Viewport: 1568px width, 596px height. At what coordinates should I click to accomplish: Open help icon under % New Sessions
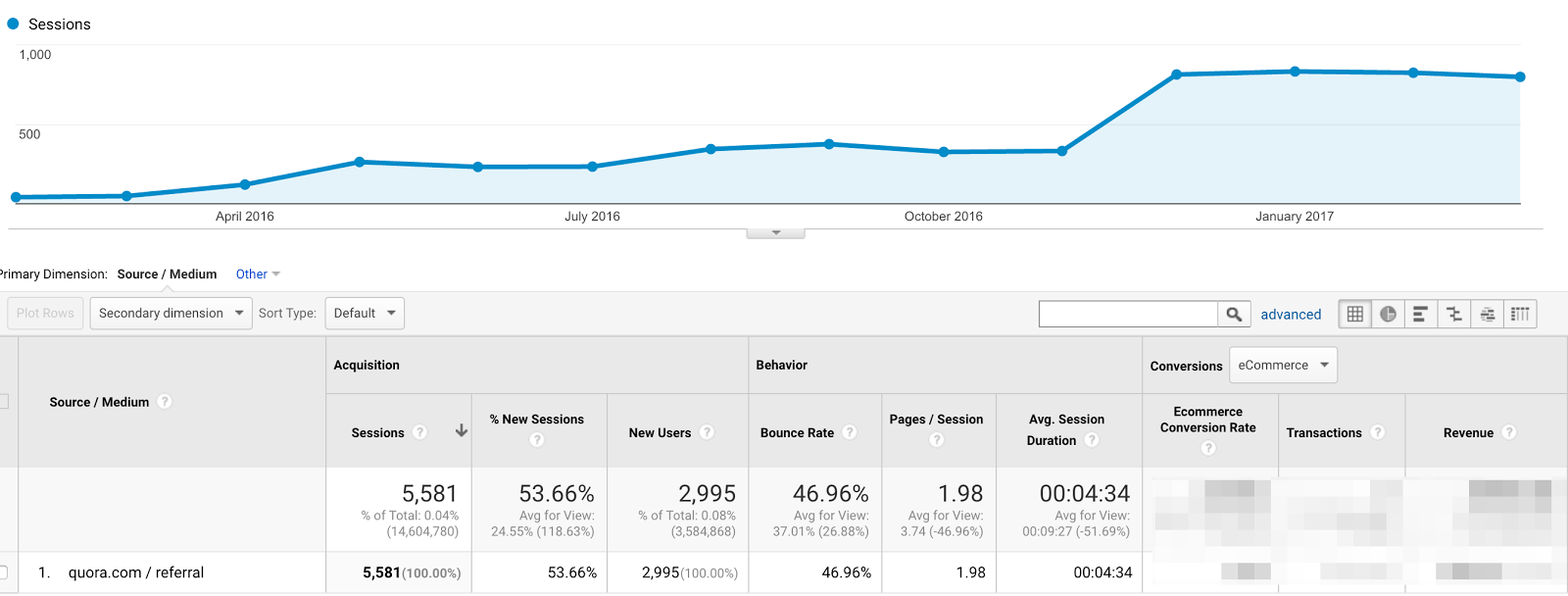[537, 439]
